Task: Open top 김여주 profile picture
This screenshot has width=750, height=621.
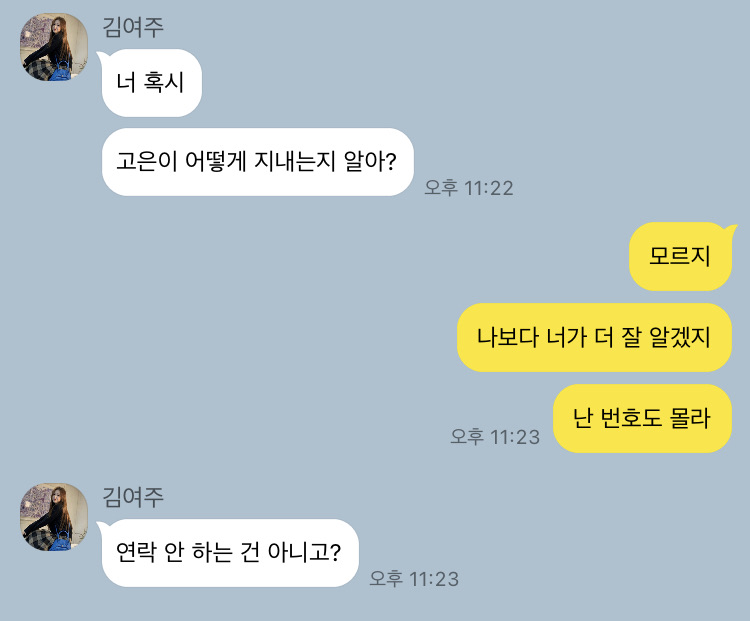Action: click(x=54, y=47)
